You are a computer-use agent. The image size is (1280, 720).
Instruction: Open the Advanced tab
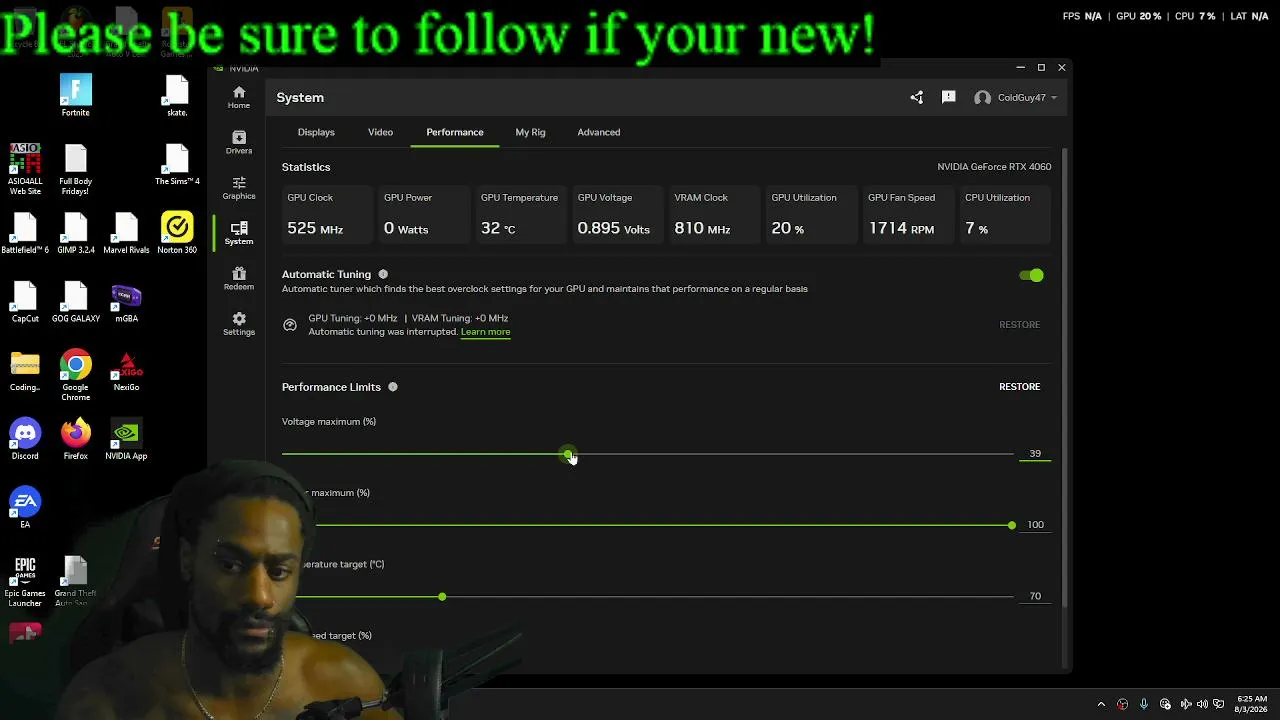pyautogui.click(x=599, y=132)
